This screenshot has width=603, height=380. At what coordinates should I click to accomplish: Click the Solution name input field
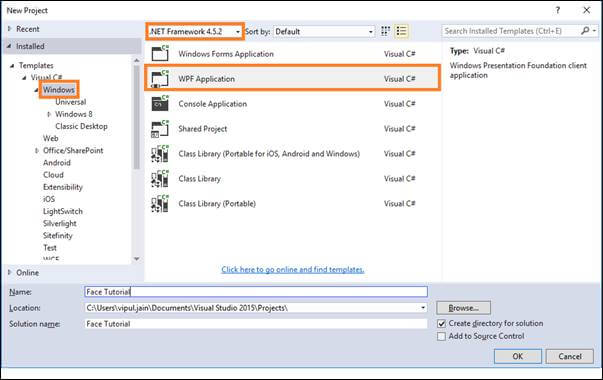coord(256,324)
